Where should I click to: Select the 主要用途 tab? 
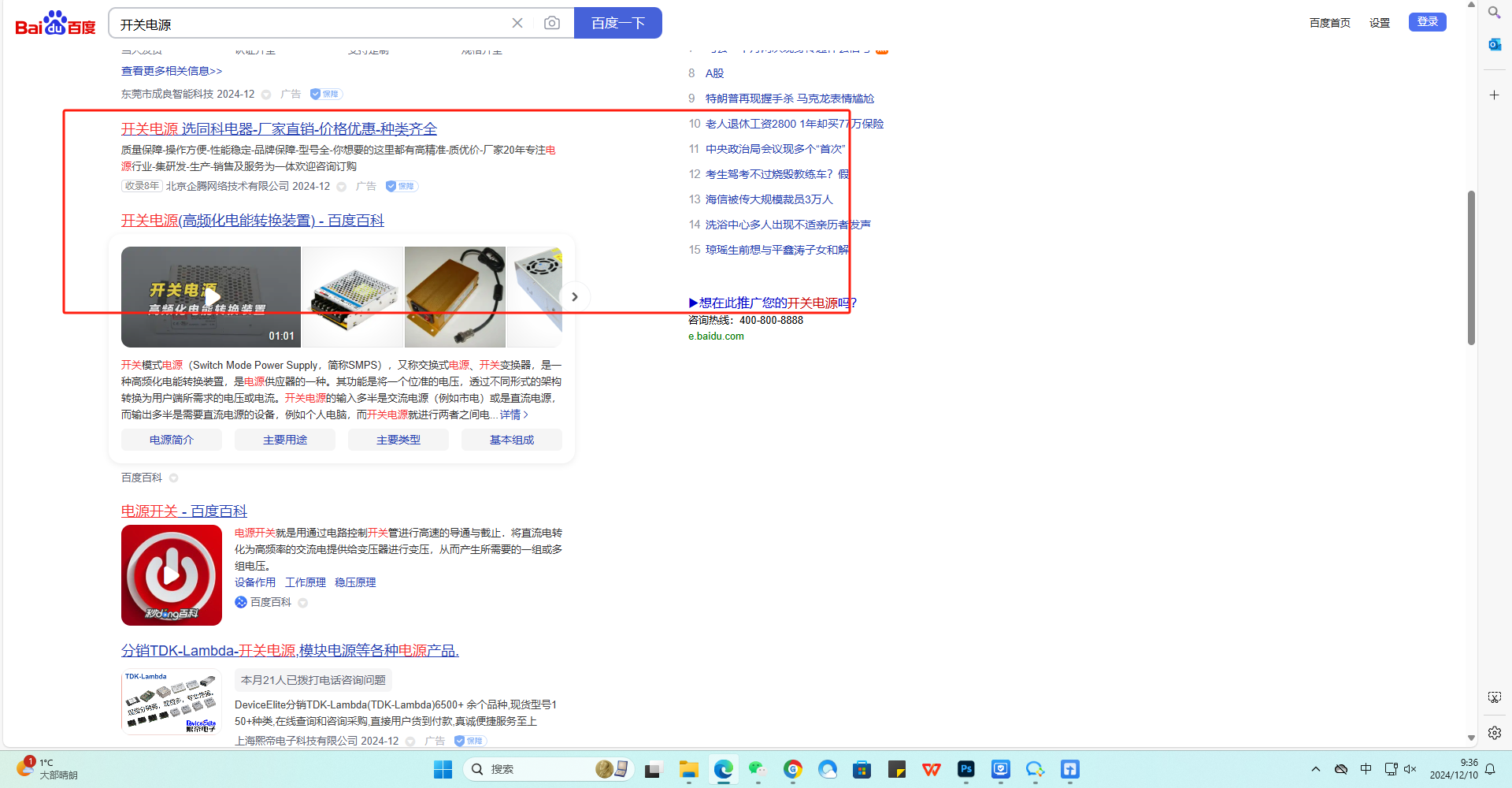point(285,440)
